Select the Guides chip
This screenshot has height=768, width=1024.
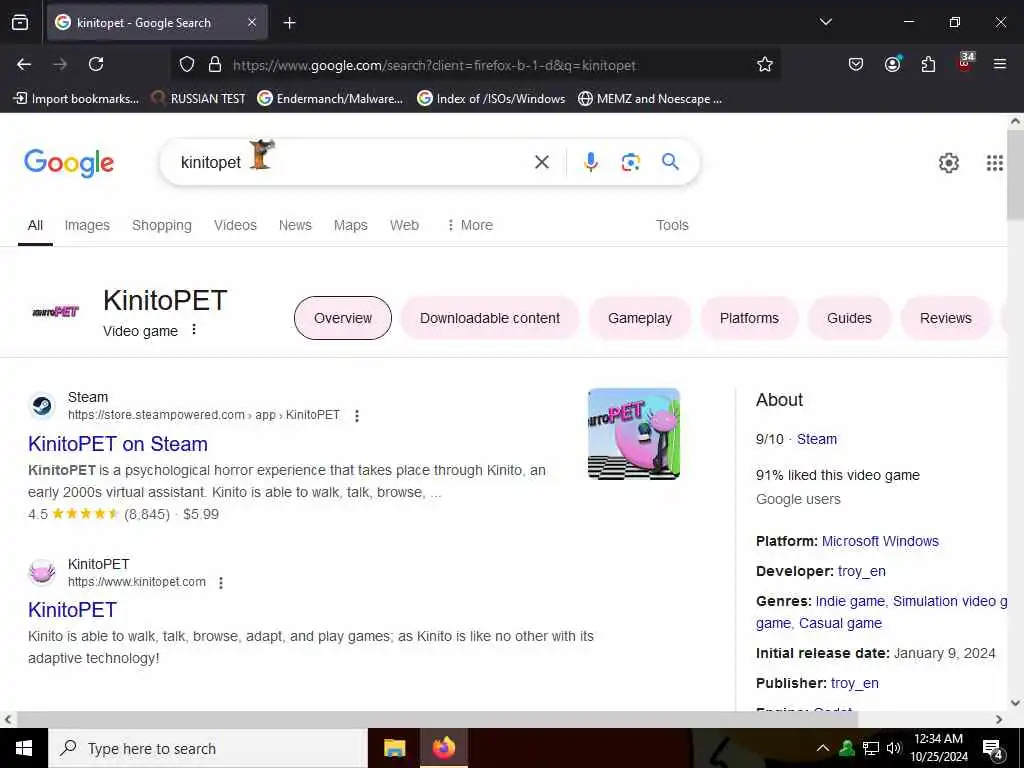tap(849, 318)
